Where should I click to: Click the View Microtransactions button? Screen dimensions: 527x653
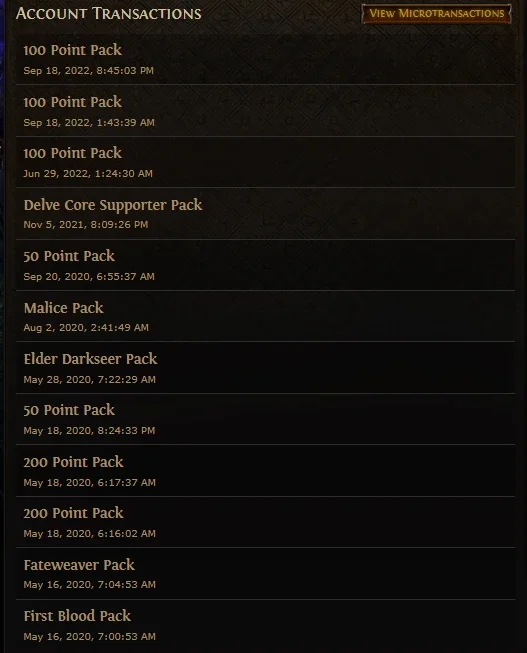pos(436,14)
